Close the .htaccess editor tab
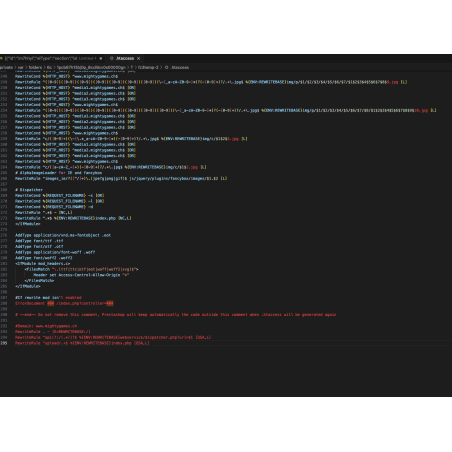 [x=138, y=58]
